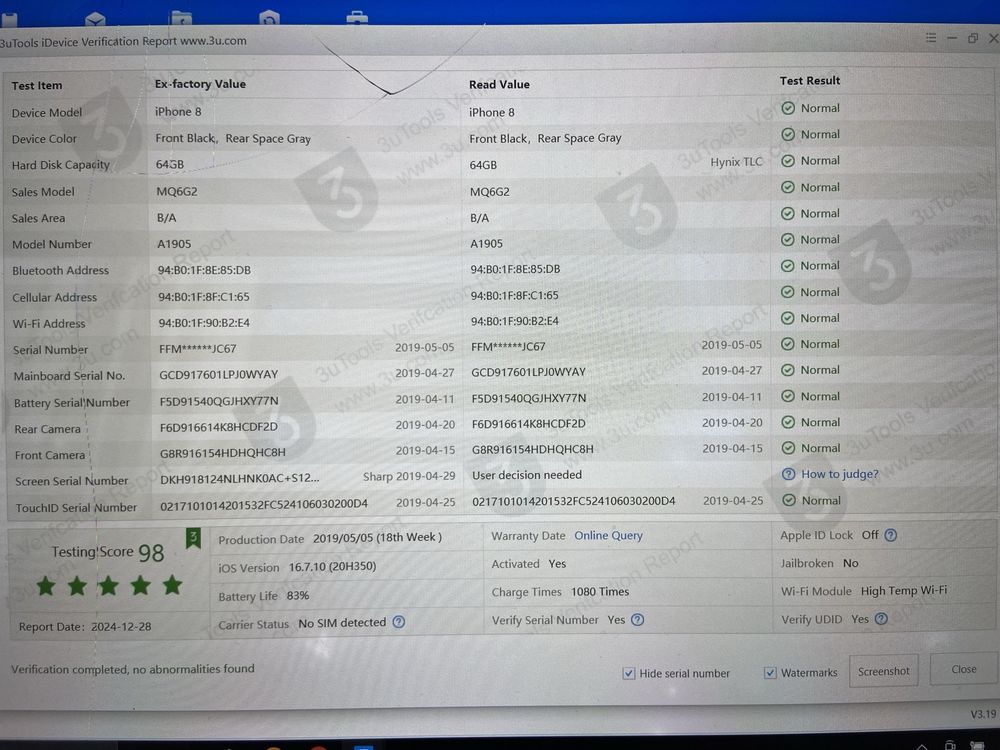Click the Normal check icon for Mainboard Serial No.
Viewport: 1000px width, 750px height.
[x=788, y=371]
